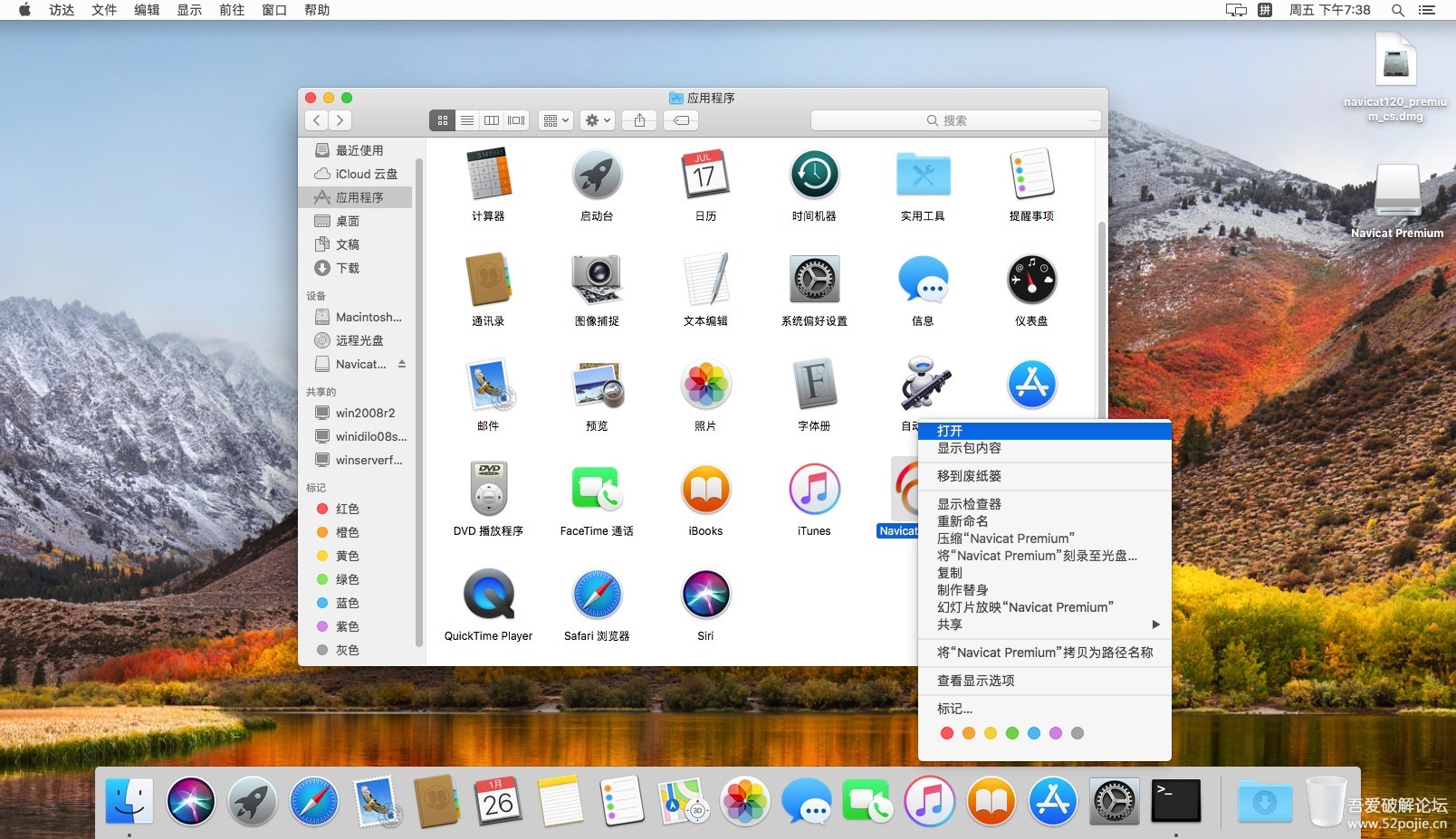Switch Finder to icon view

pos(442,120)
